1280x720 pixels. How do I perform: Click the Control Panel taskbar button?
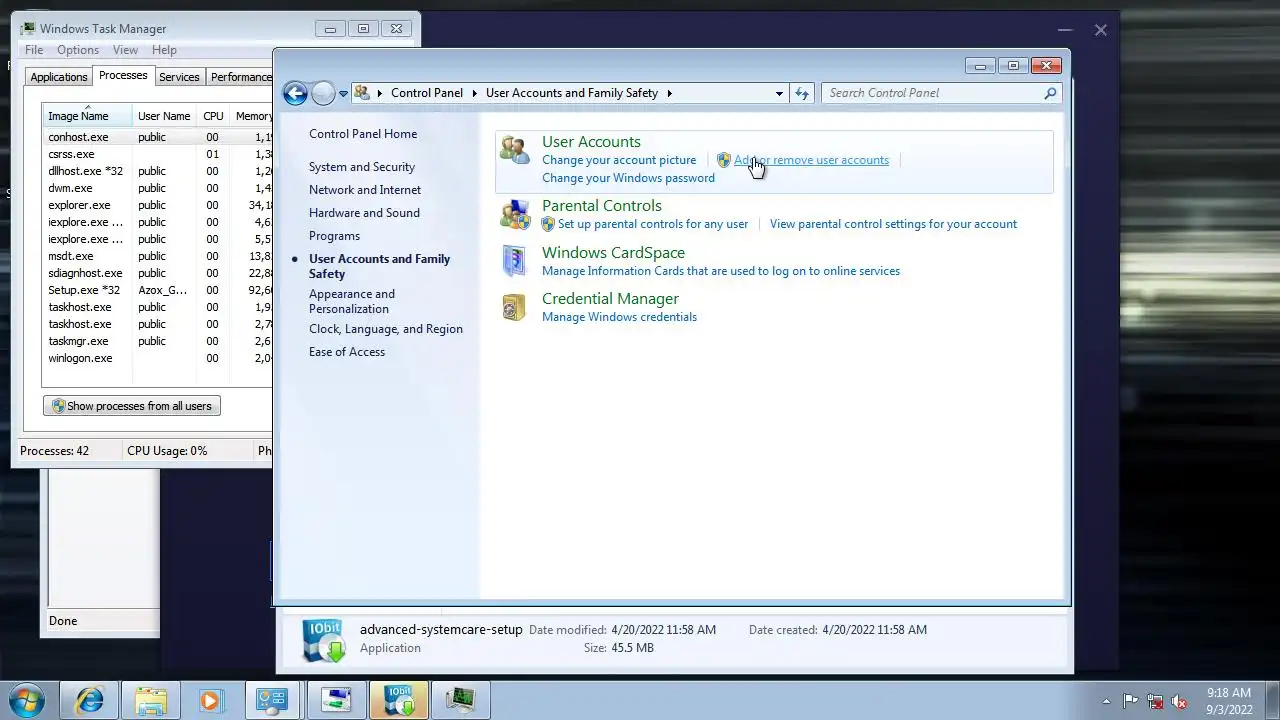click(x=273, y=700)
